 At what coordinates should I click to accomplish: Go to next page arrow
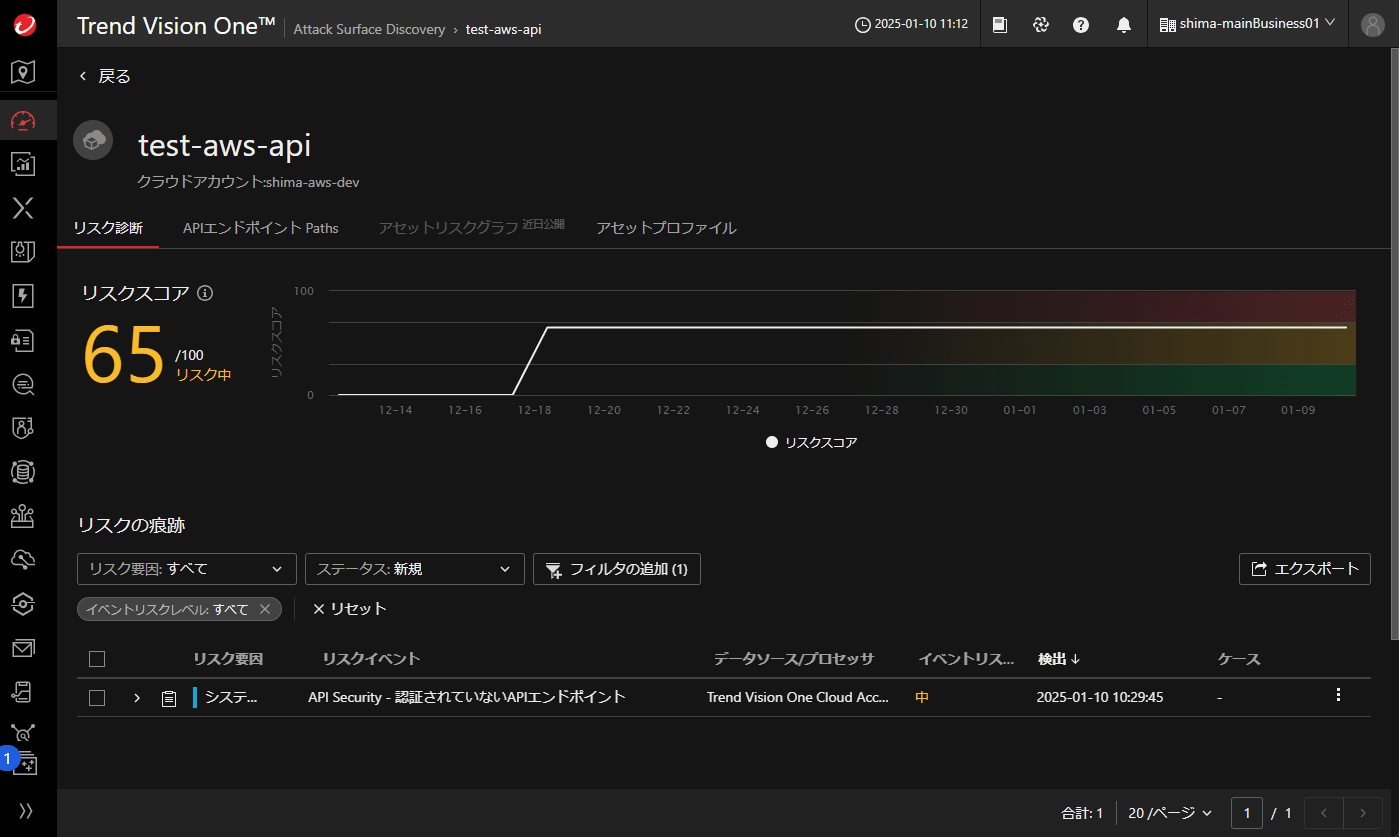[1362, 813]
